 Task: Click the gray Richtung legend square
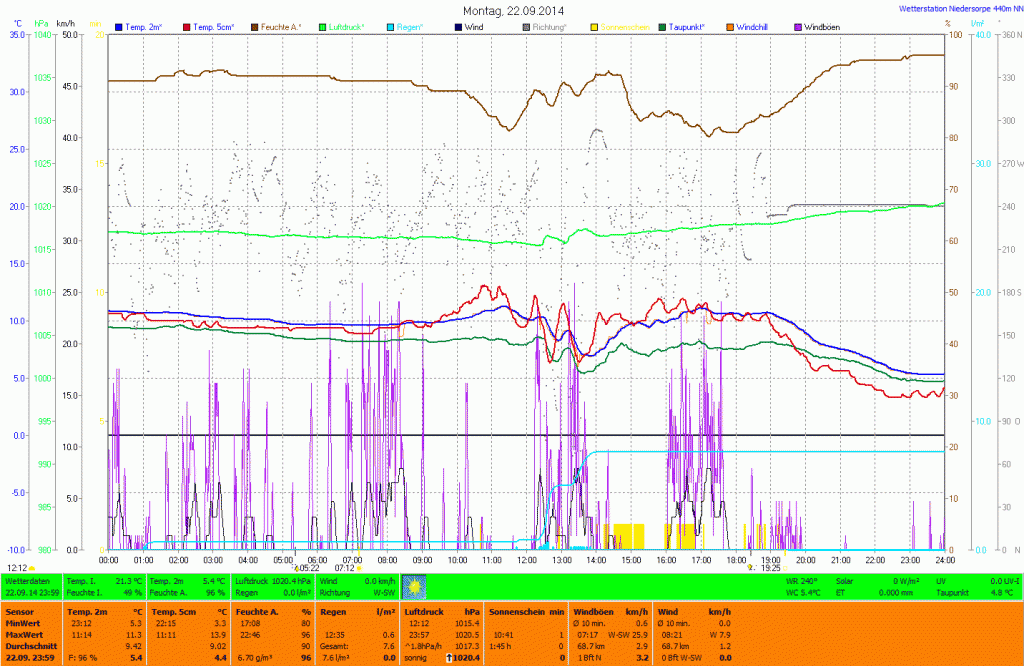526,27
